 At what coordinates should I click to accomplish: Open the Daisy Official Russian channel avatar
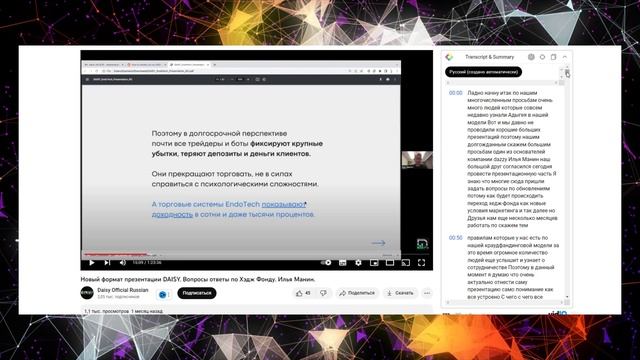[x=87, y=293]
